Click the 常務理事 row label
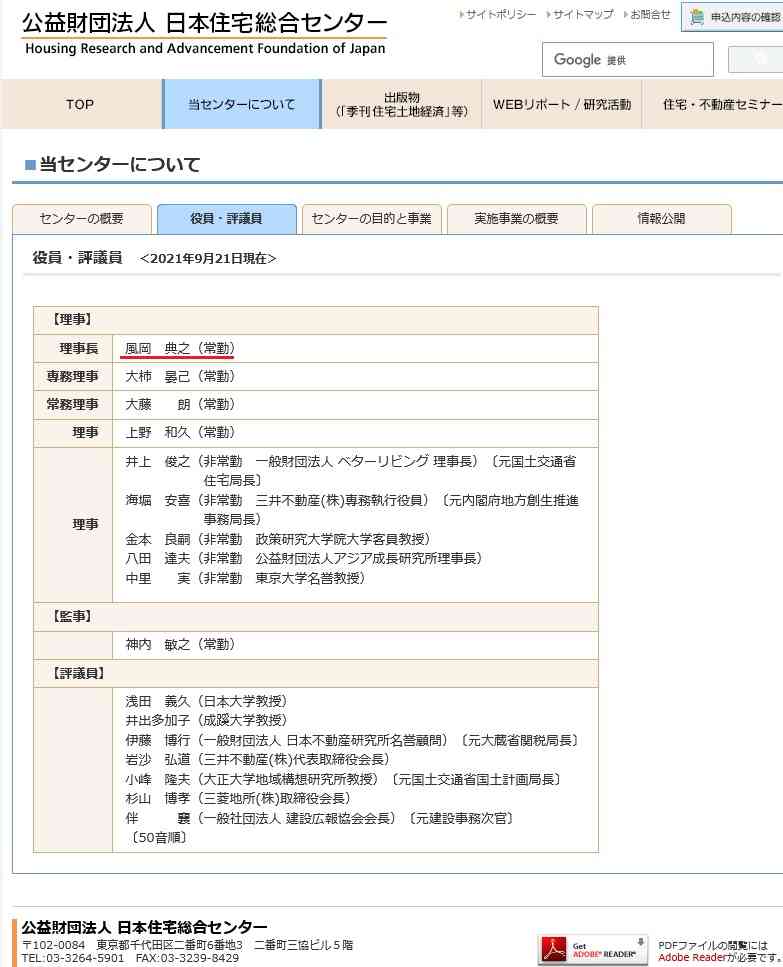 coord(73,405)
